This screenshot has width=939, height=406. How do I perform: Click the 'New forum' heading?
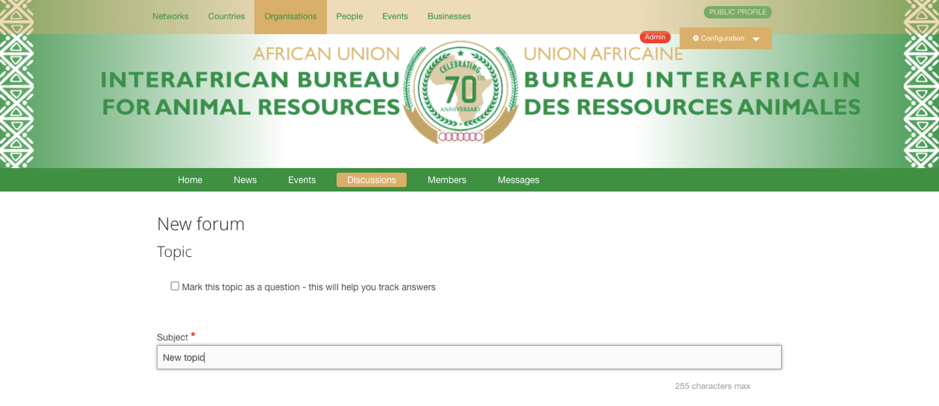[x=201, y=225]
